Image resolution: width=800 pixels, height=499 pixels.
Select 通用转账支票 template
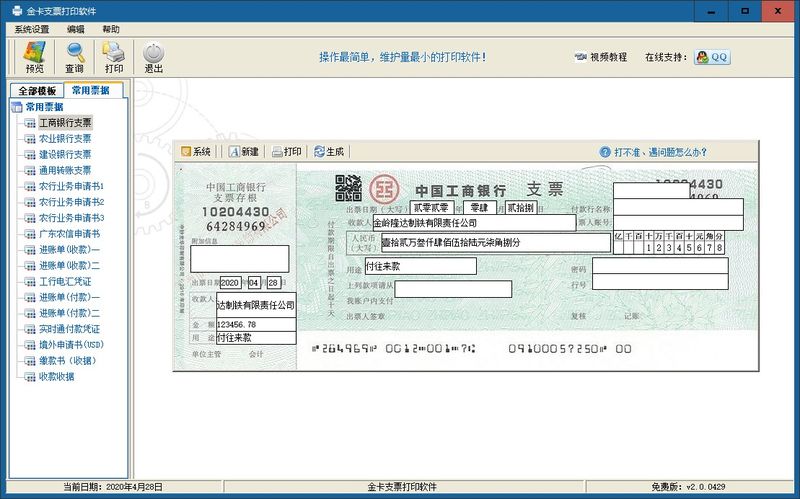[x=65, y=170]
